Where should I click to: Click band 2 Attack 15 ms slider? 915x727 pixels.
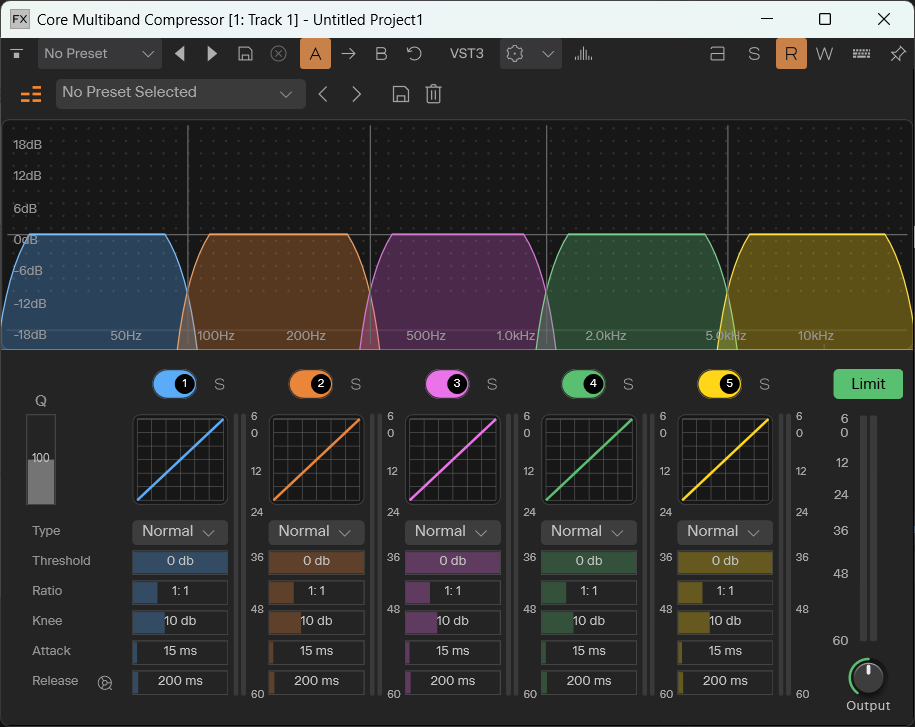316,652
